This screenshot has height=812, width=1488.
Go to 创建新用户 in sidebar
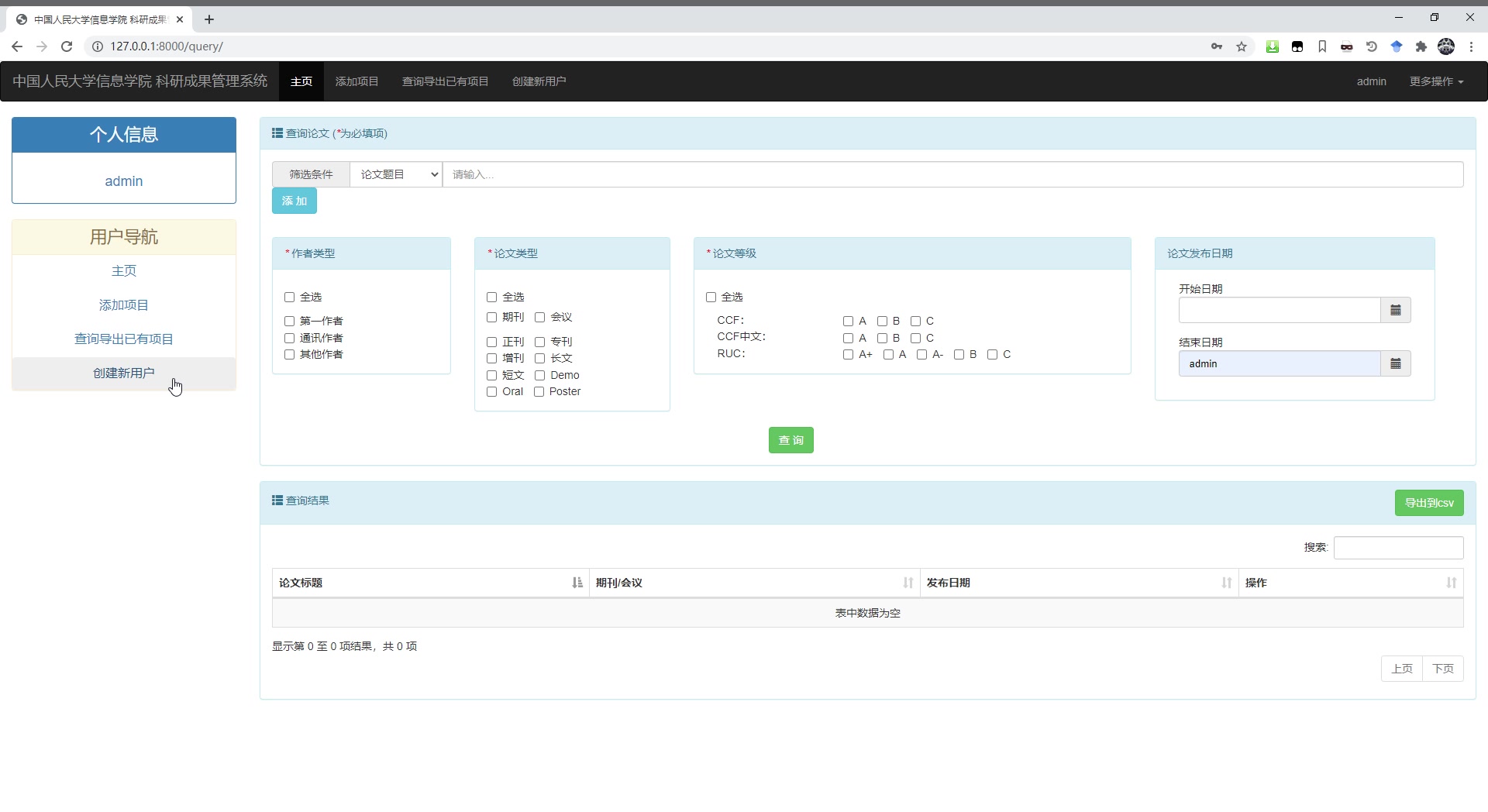[124, 373]
